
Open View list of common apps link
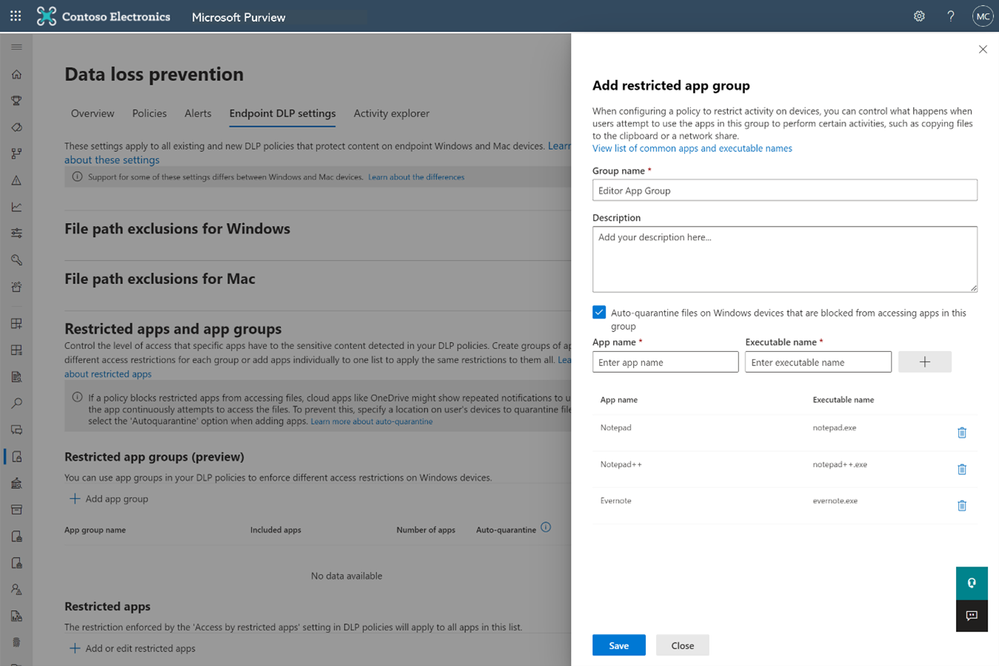pos(692,148)
